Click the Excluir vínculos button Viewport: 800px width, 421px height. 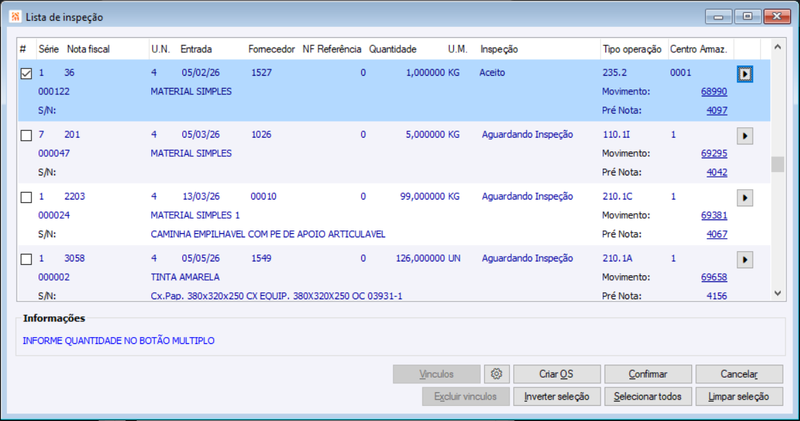[465, 397]
